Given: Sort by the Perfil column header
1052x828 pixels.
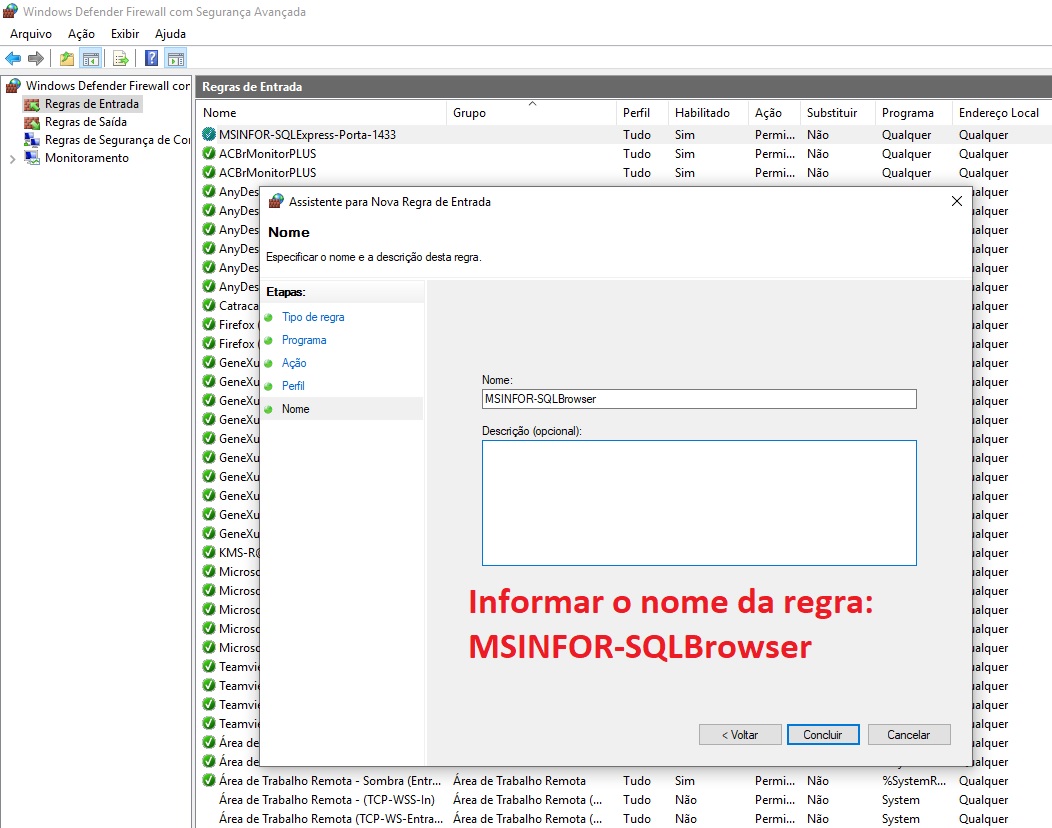Looking at the screenshot, I should (x=642, y=113).
